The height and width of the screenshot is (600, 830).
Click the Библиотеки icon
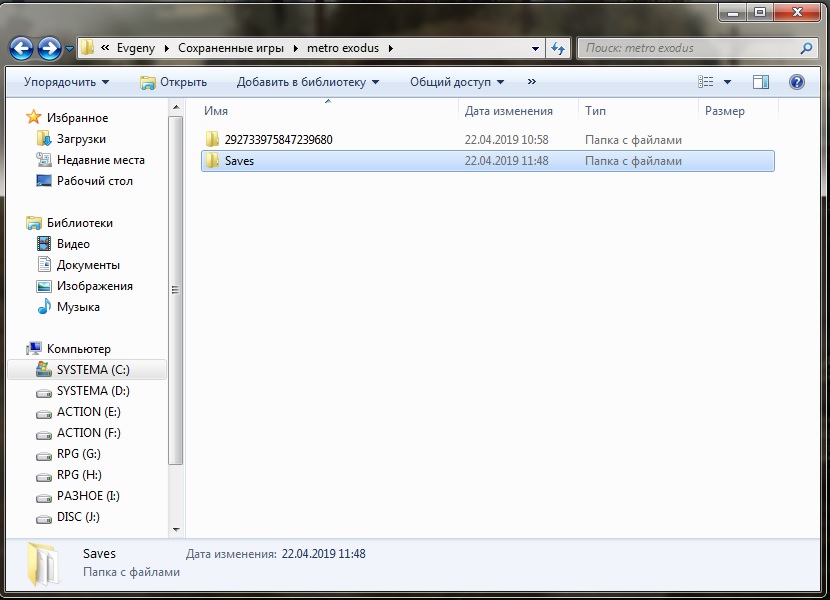pyautogui.click(x=34, y=223)
